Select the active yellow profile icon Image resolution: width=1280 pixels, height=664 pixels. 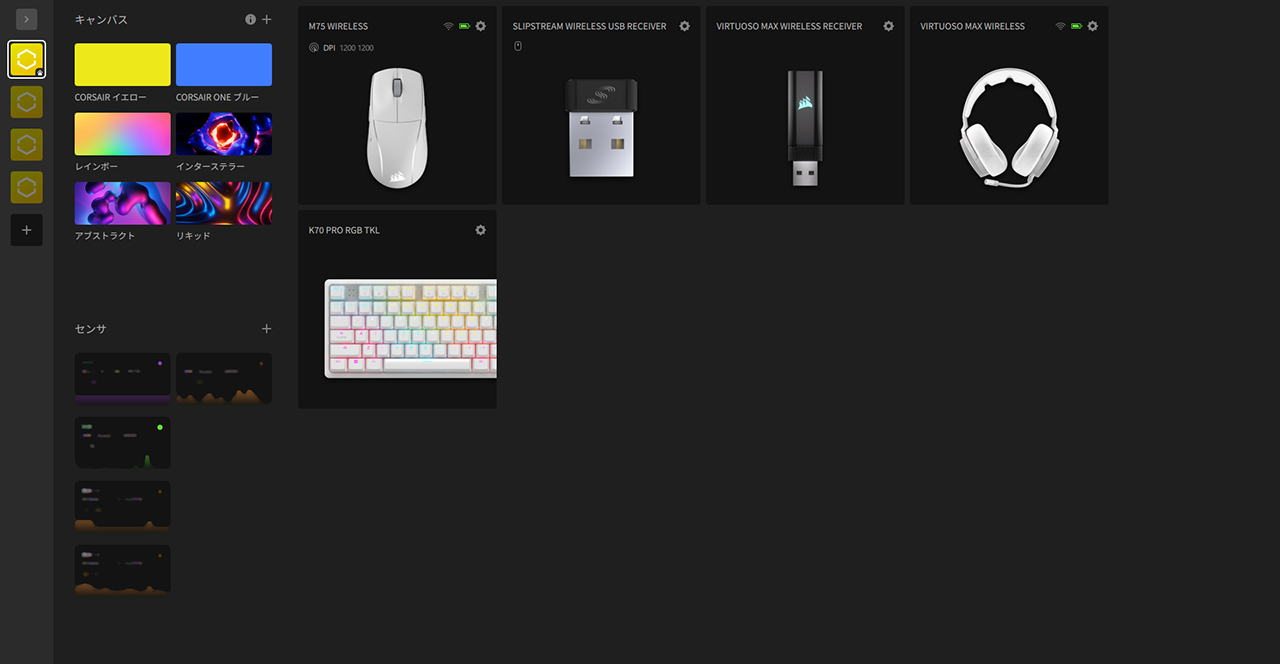(x=27, y=60)
